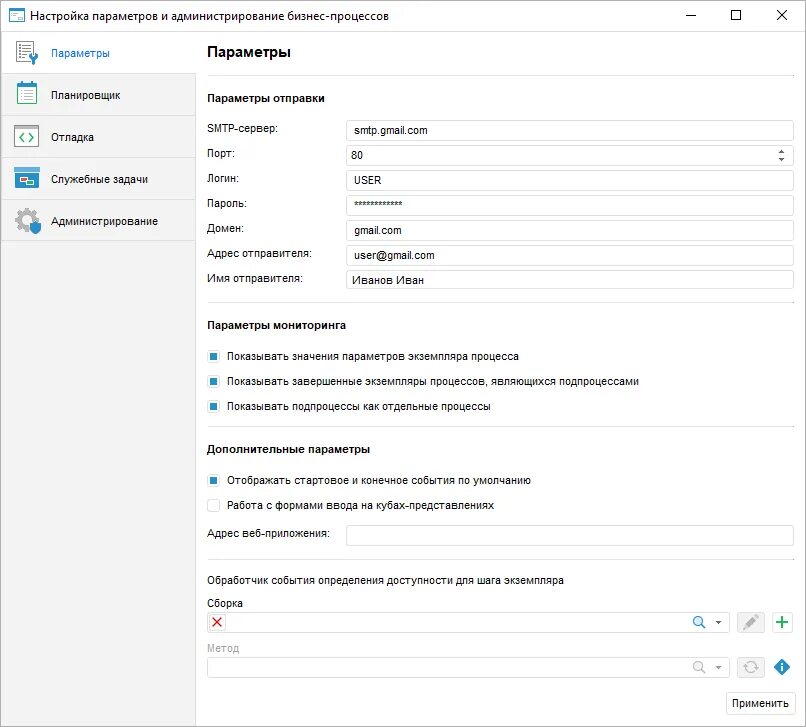Increase the Порт value with the up arrow

coord(781,152)
